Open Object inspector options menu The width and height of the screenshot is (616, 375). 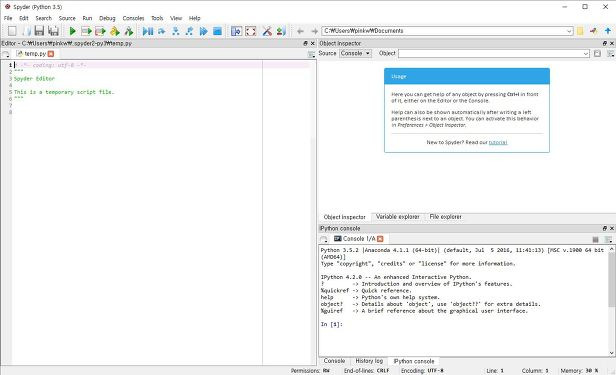click(x=610, y=53)
